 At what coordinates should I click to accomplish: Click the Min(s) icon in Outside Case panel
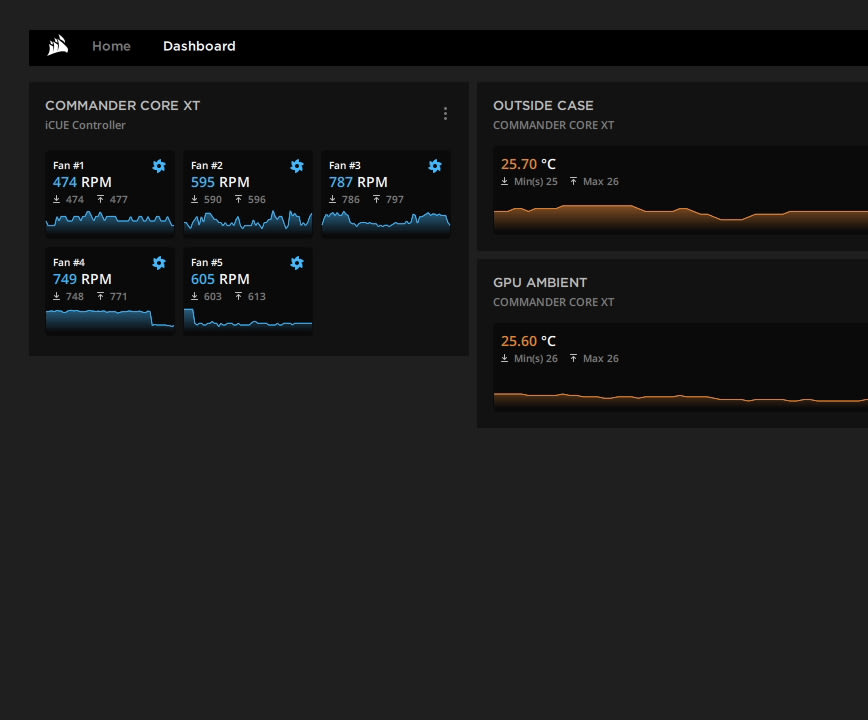pos(505,181)
